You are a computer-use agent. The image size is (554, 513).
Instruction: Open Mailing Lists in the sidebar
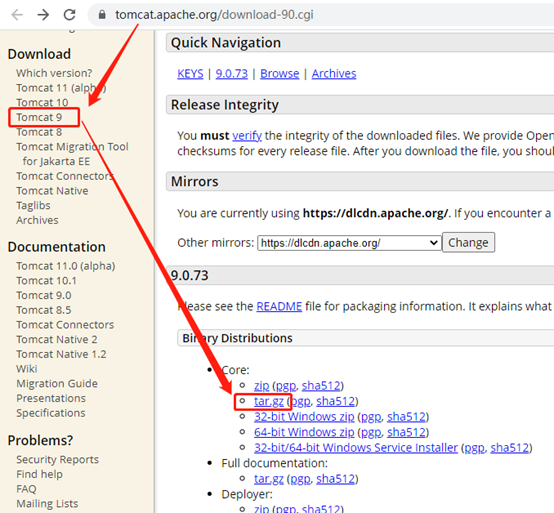(47, 503)
